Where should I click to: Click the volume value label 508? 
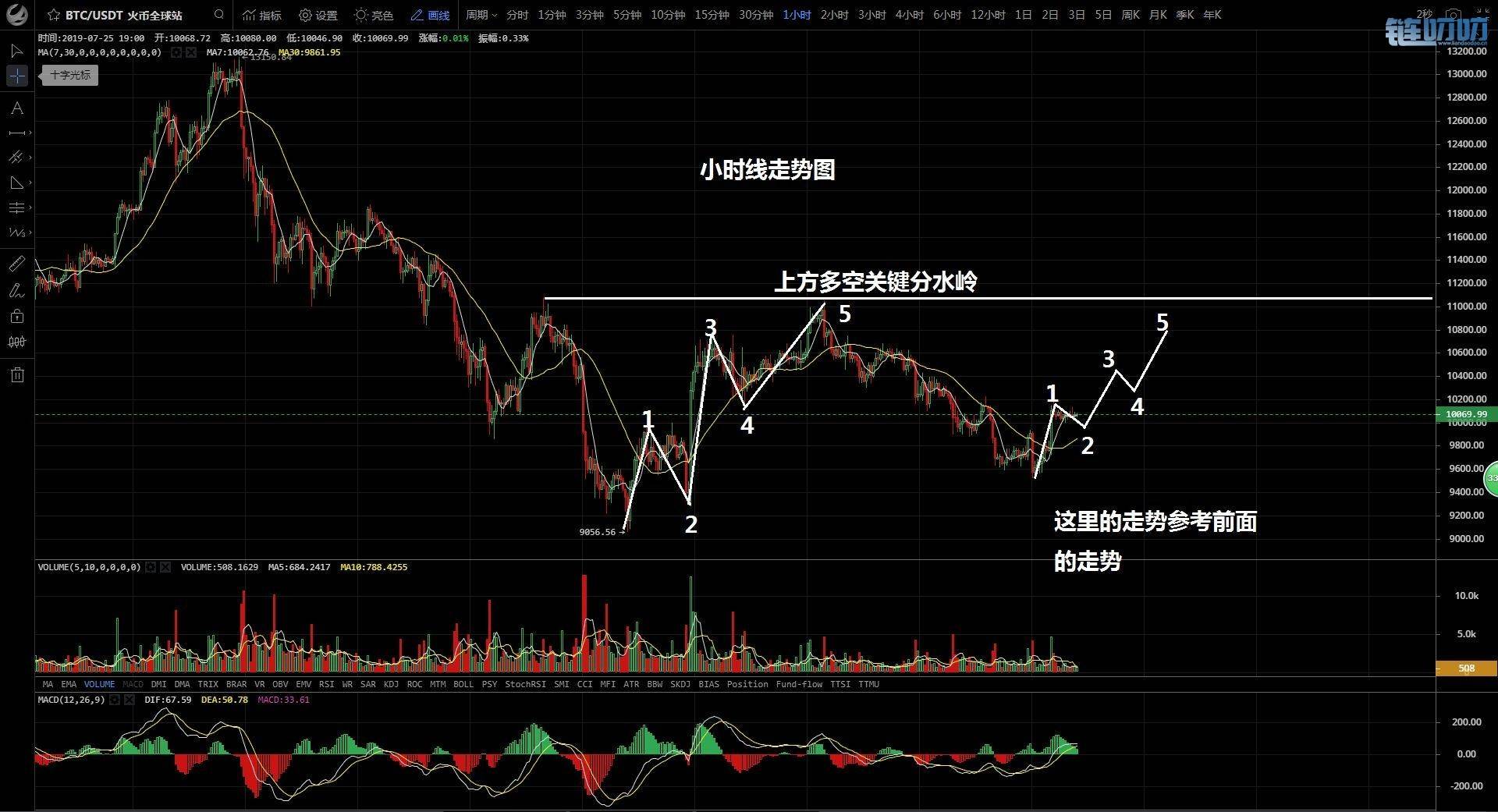[1466, 668]
